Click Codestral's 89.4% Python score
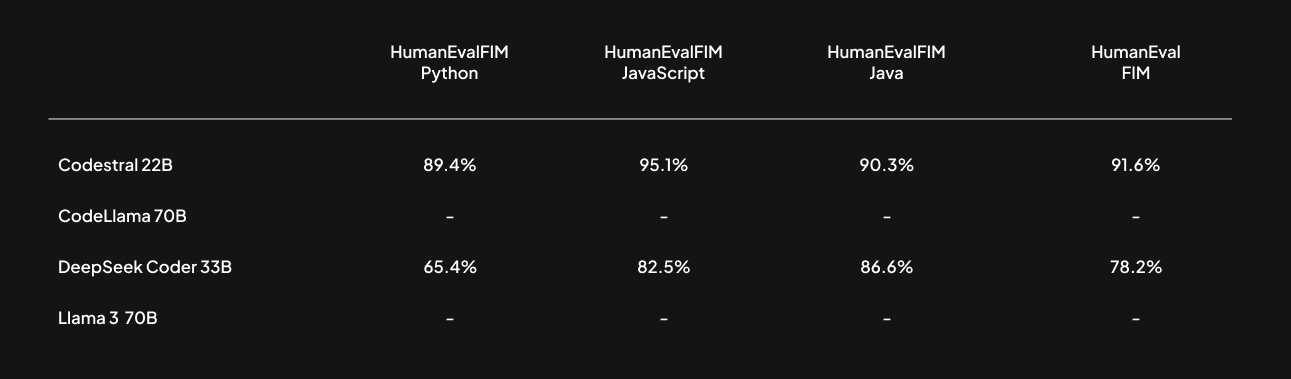1291x379 pixels. click(449, 166)
